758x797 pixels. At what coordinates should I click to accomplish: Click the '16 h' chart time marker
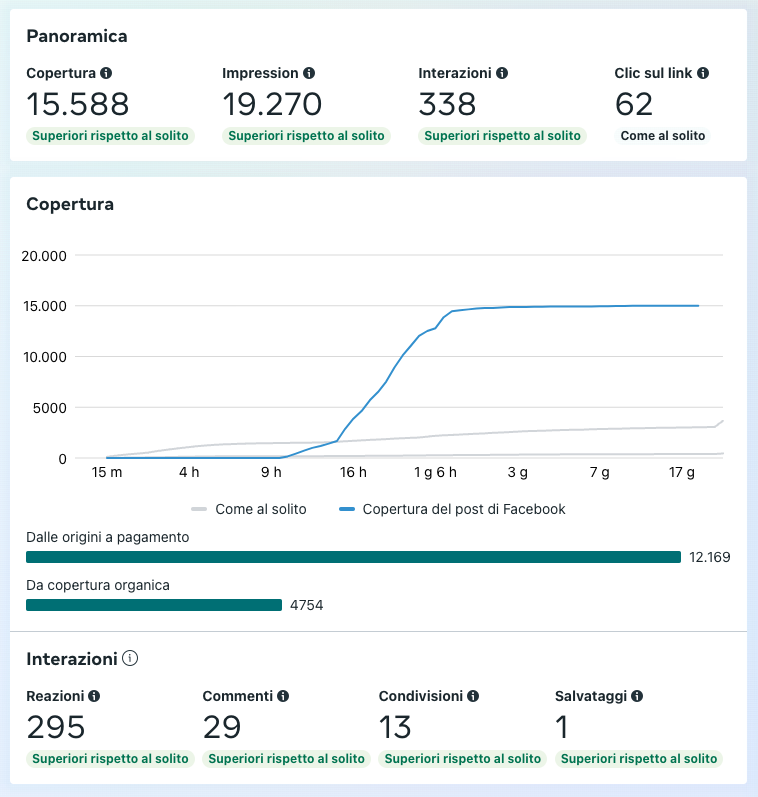coord(353,472)
